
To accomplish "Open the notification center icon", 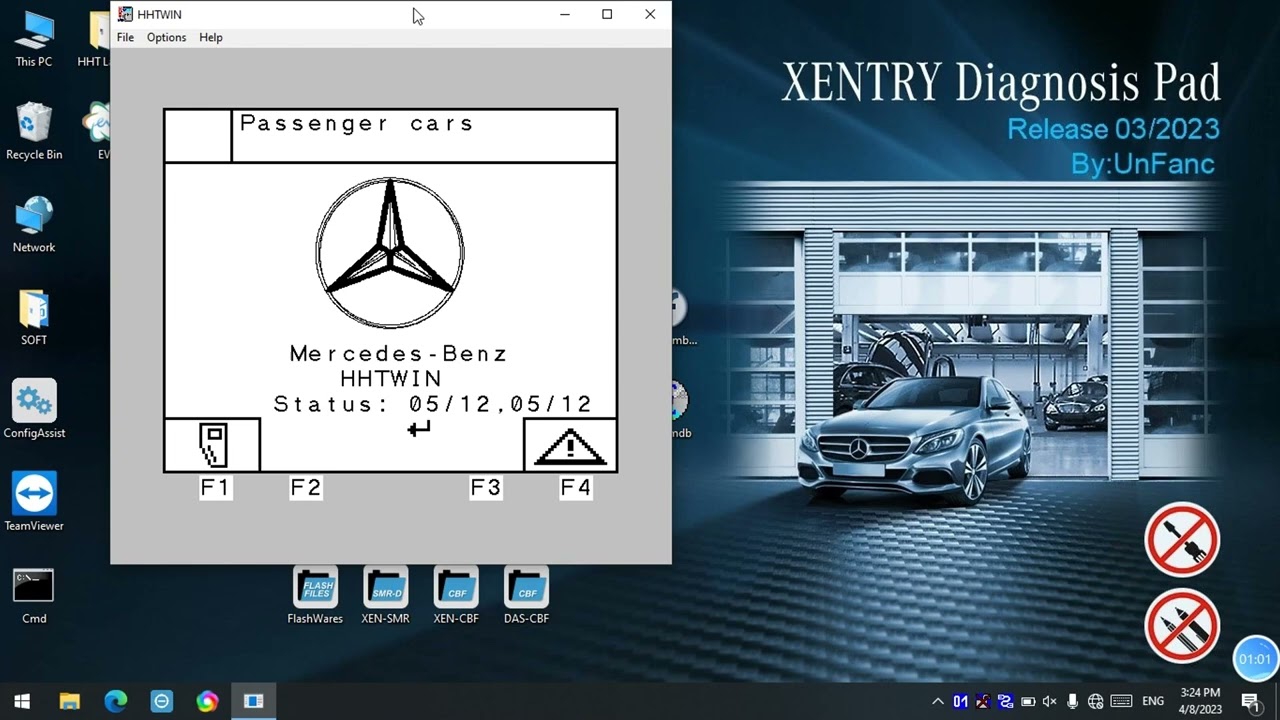I will click(x=1250, y=701).
